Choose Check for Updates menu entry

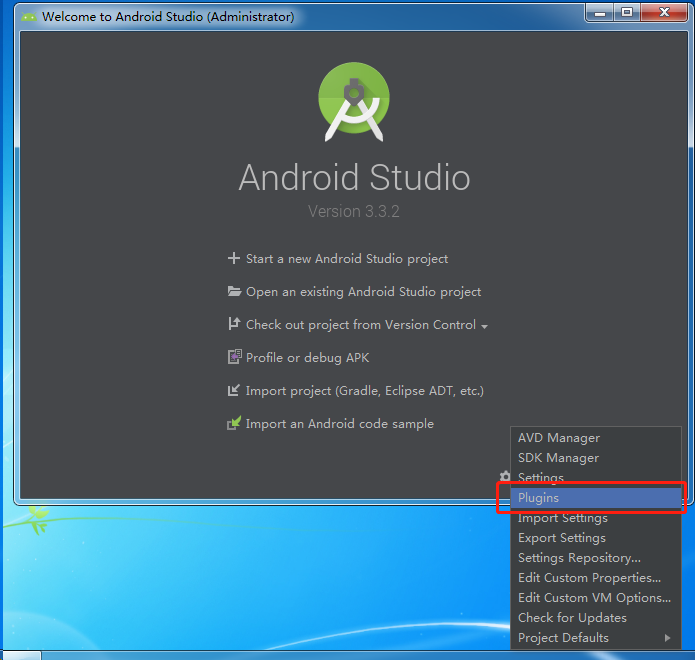(x=596, y=617)
